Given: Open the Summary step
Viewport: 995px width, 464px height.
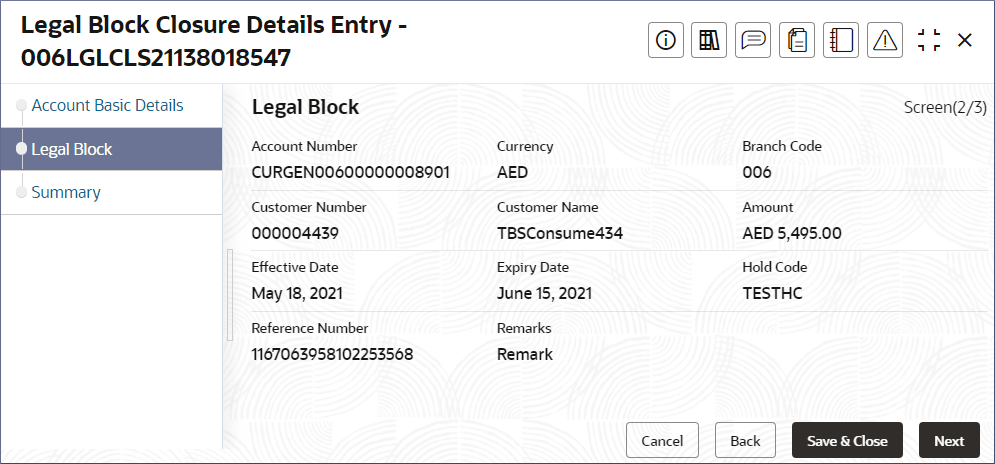Looking at the screenshot, I should 66,192.
